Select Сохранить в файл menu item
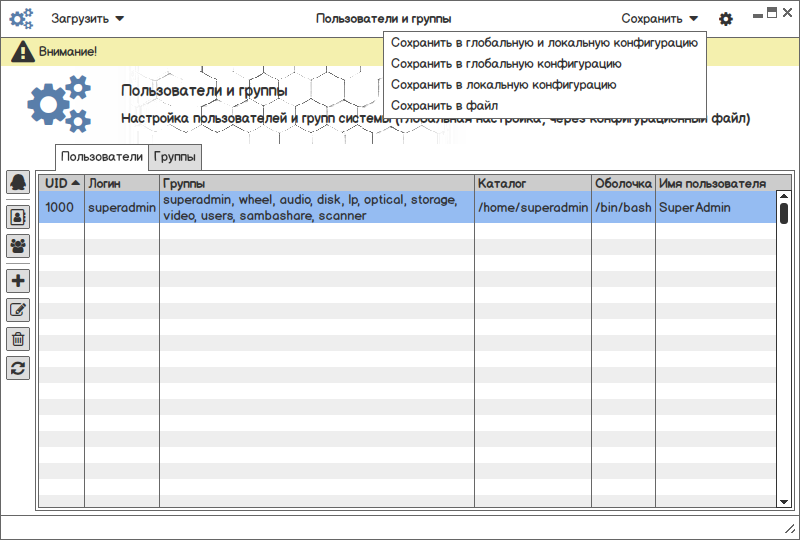 click(x=444, y=105)
